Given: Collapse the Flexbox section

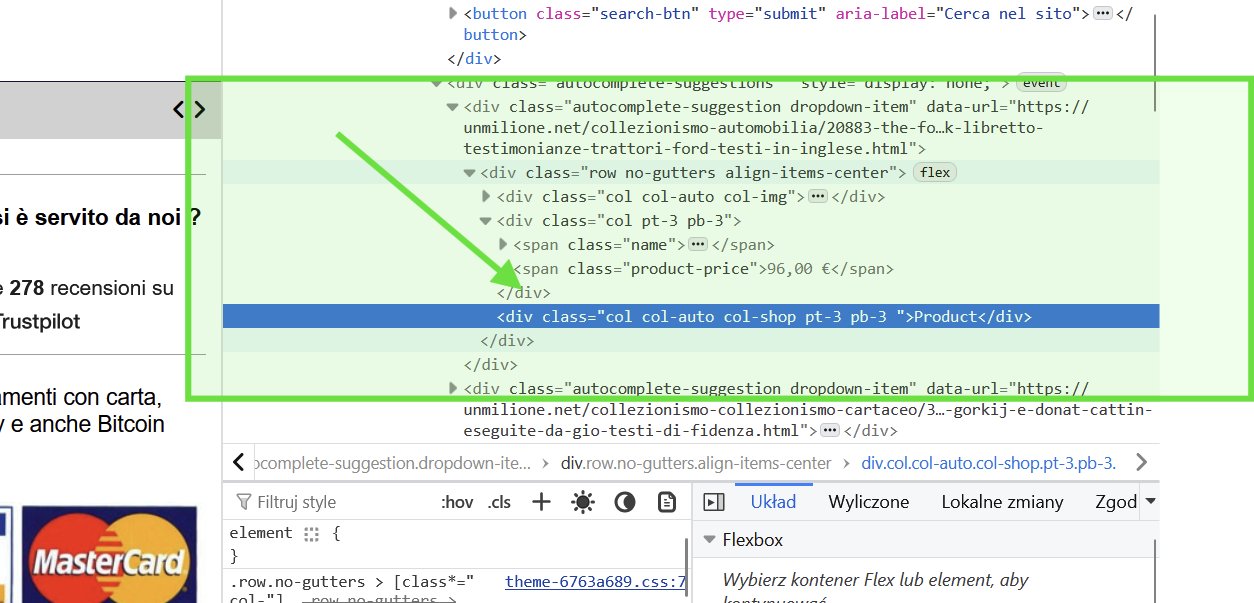Looking at the screenshot, I should click(708, 540).
